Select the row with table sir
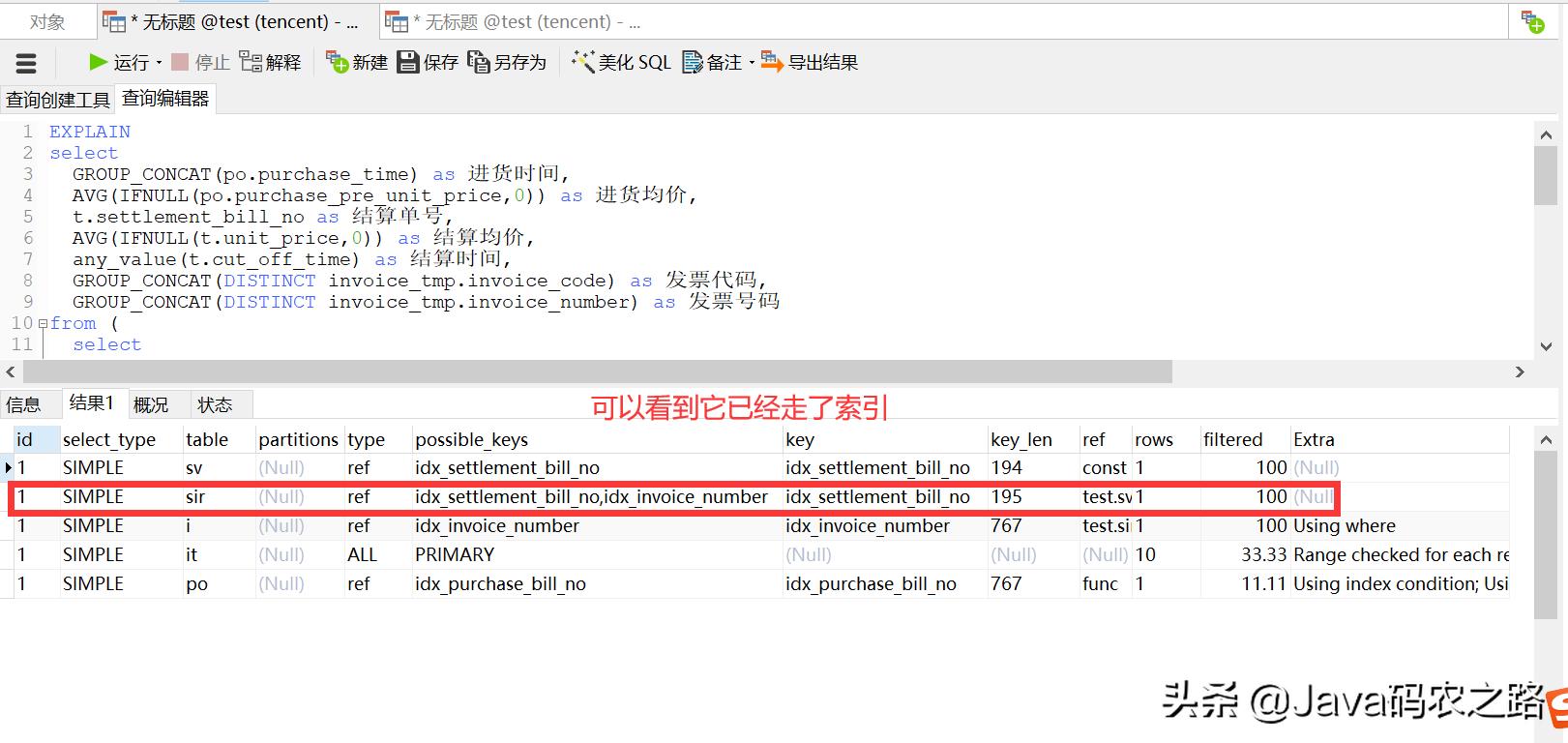Image resolution: width=1568 pixels, height=743 pixels. [x=196, y=497]
